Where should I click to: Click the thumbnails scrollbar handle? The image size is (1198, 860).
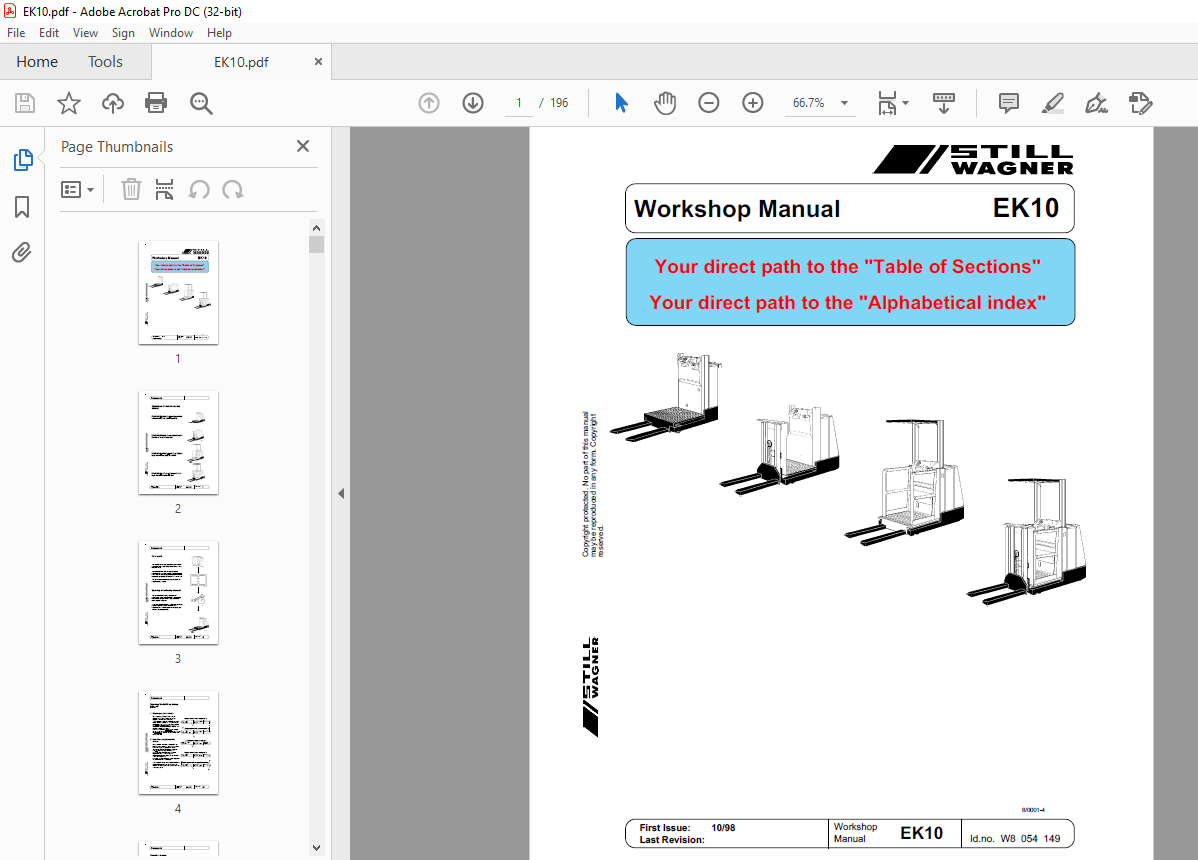316,244
